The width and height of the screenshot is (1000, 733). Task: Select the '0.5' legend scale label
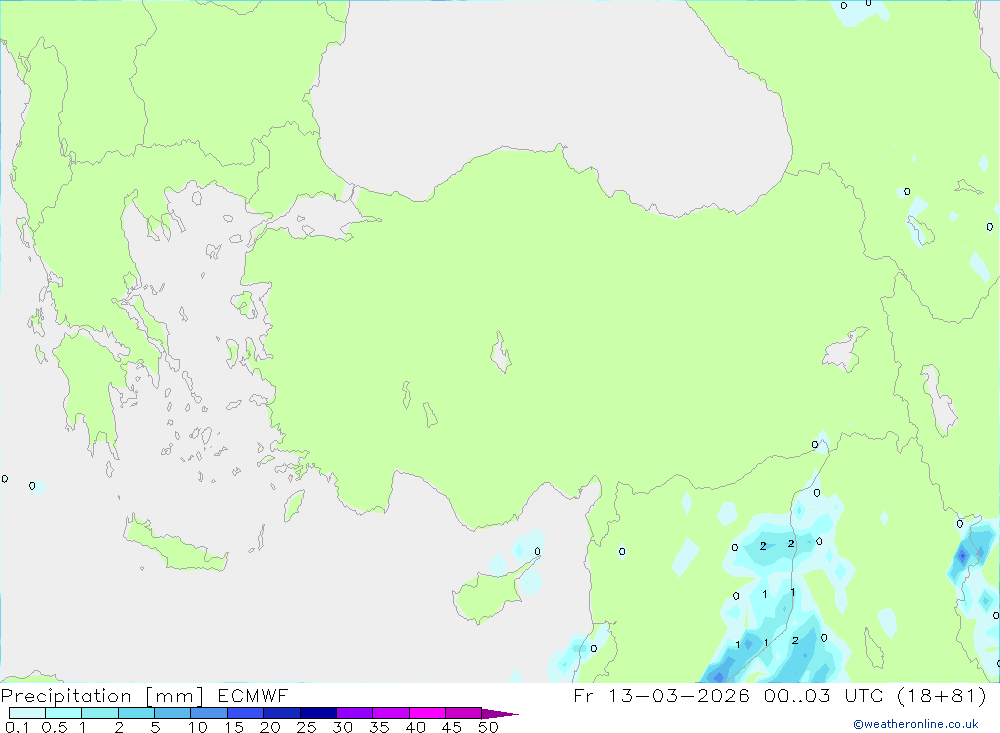tap(54, 727)
